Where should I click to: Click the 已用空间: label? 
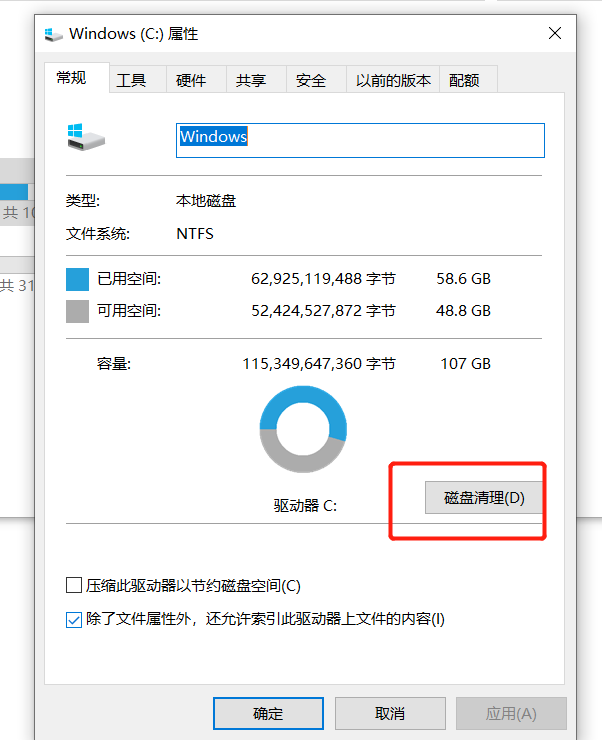(x=129, y=279)
